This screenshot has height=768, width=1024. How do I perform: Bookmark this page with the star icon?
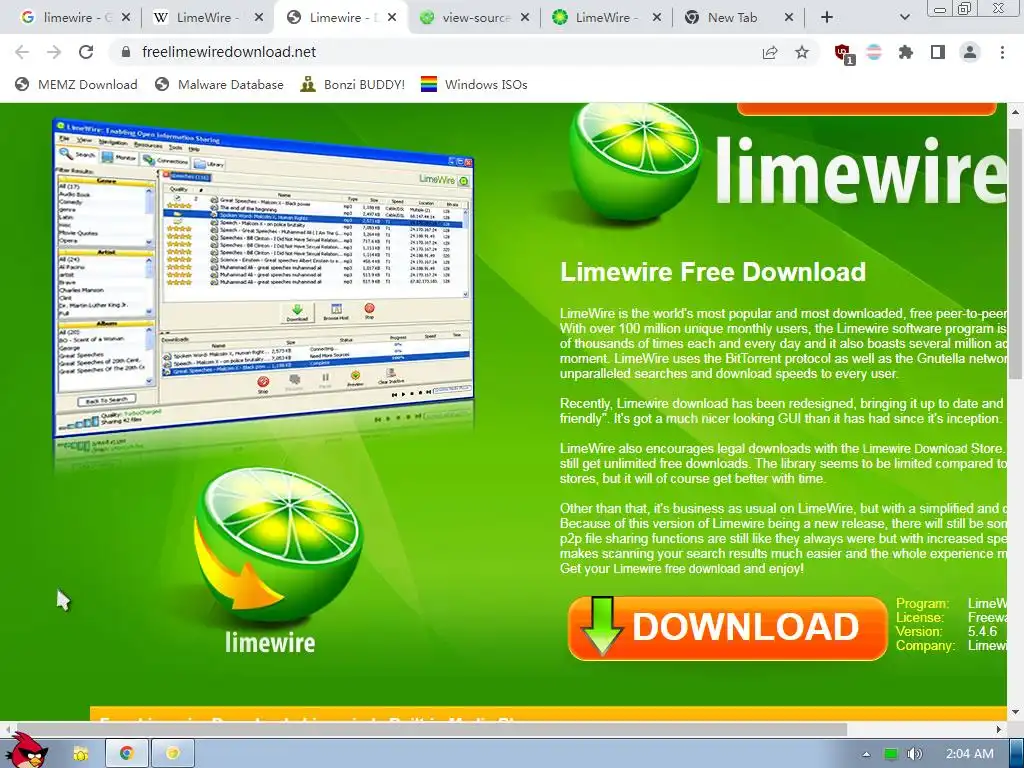[x=802, y=52]
